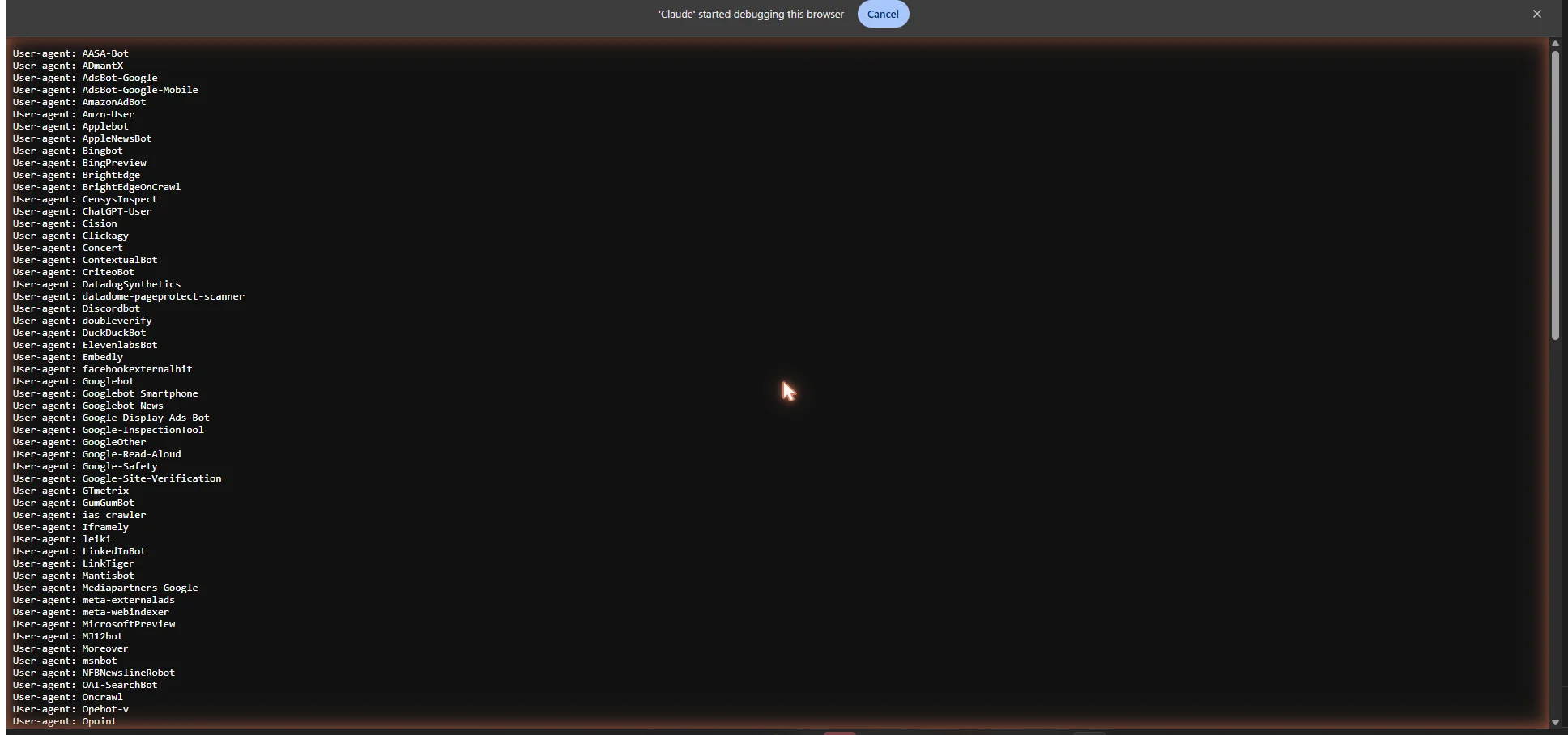
Task: Click the 'Opebot-v' user-agent entry
Action: tap(70, 709)
